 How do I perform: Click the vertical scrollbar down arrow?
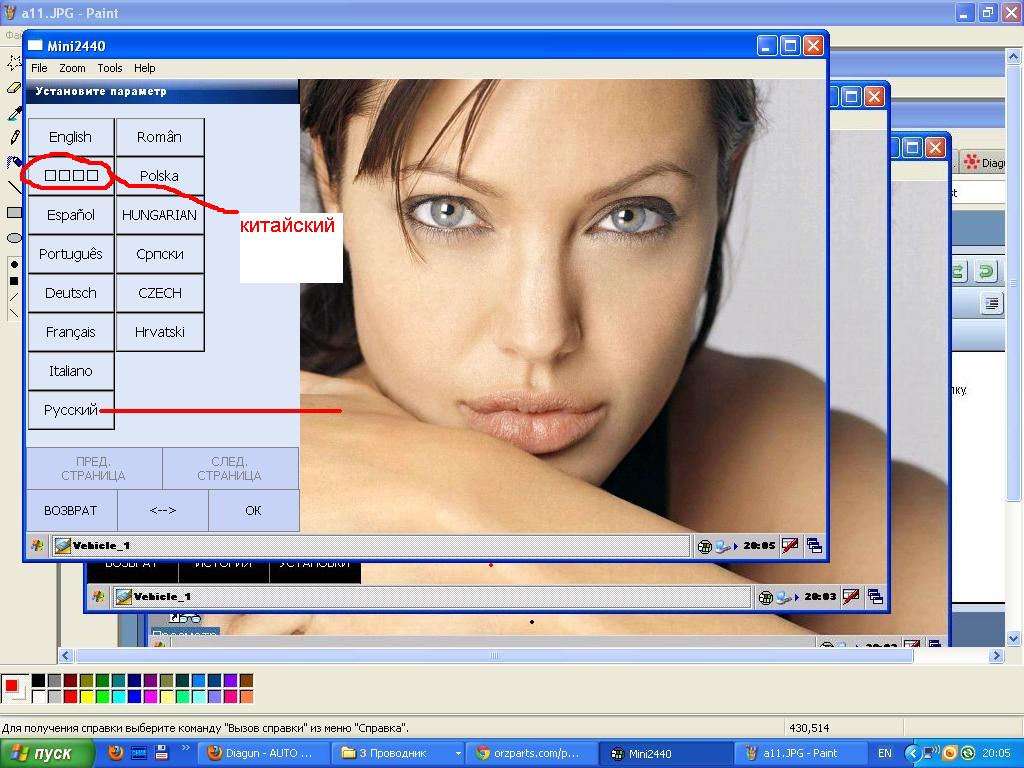tap(1014, 638)
